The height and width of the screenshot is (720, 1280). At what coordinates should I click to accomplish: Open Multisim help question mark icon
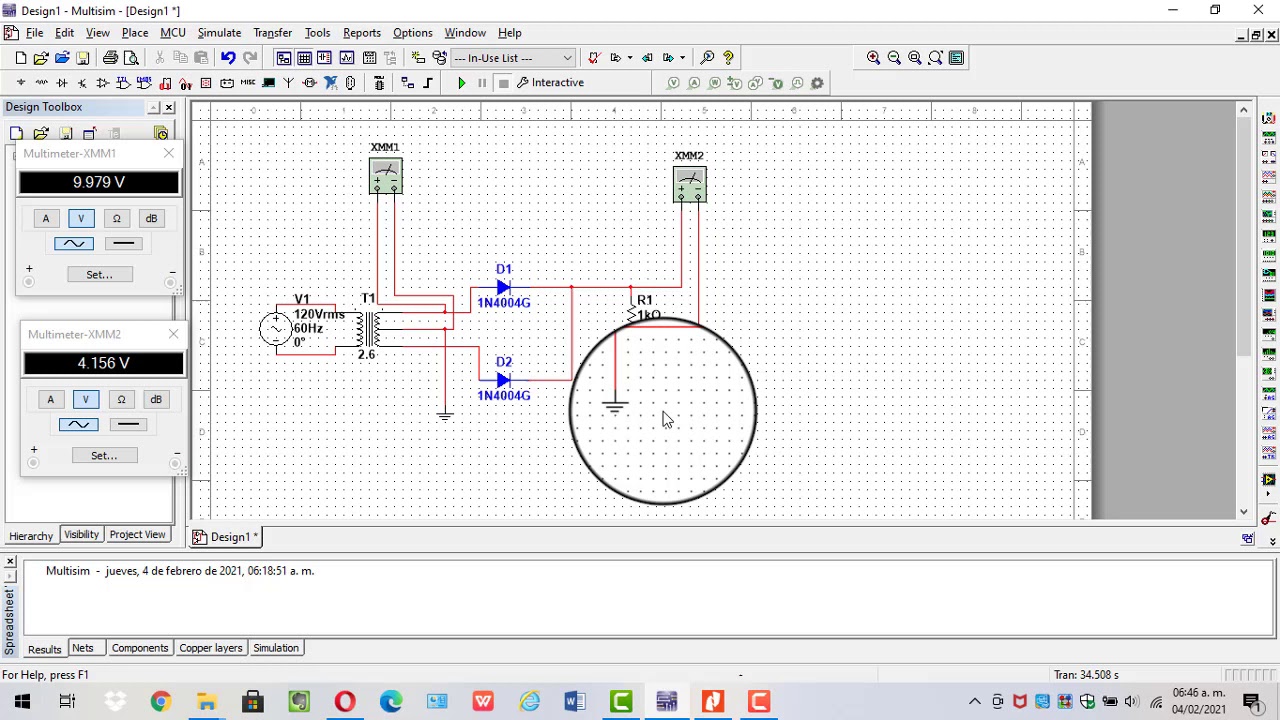pyautogui.click(x=728, y=58)
